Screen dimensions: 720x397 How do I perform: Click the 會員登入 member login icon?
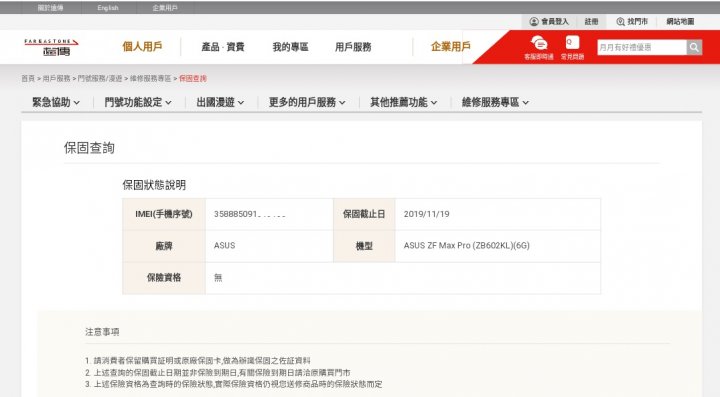(534, 22)
